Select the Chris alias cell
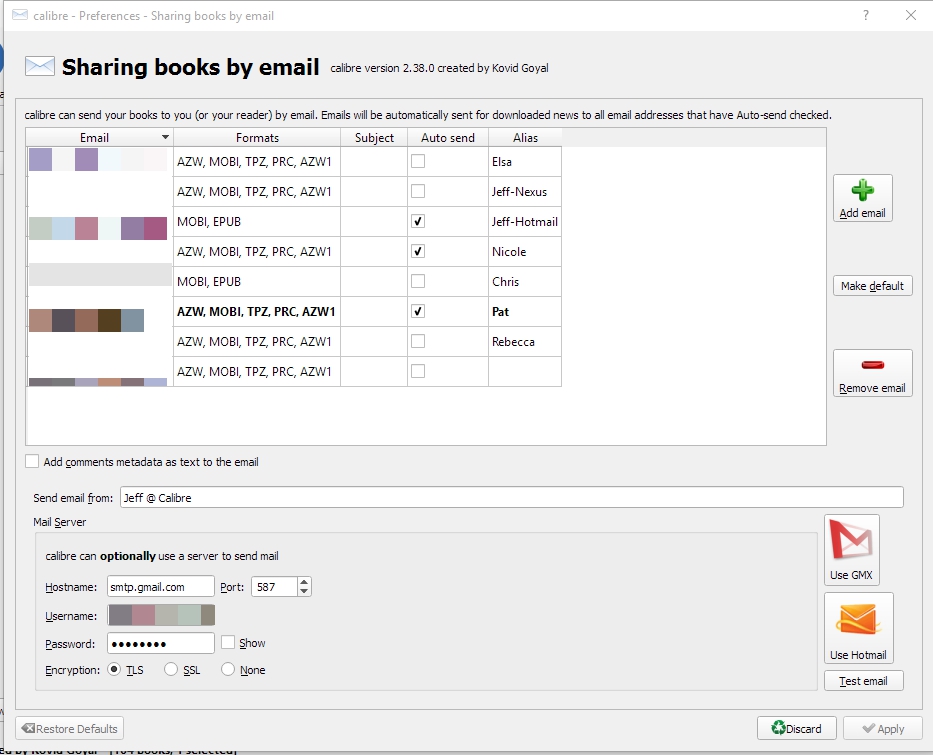The image size is (933, 755). click(525, 281)
